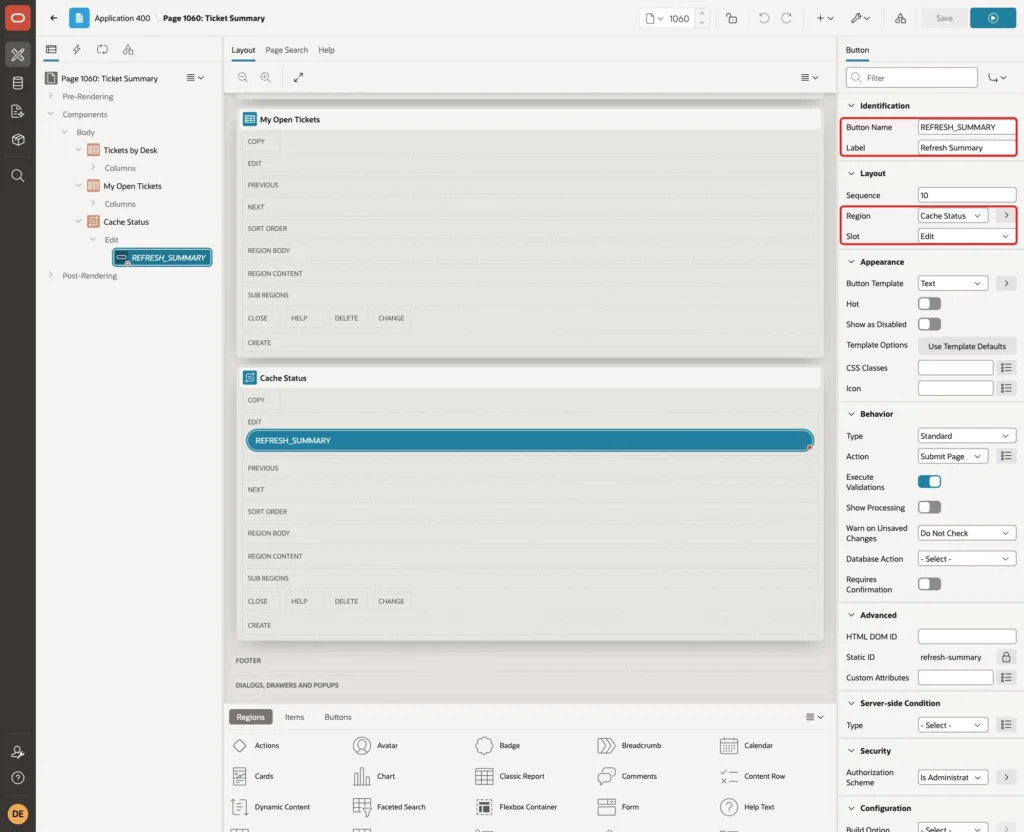Select REFRESH_SUMMARY button in layout
The width and height of the screenshot is (1024, 832).
530,440
